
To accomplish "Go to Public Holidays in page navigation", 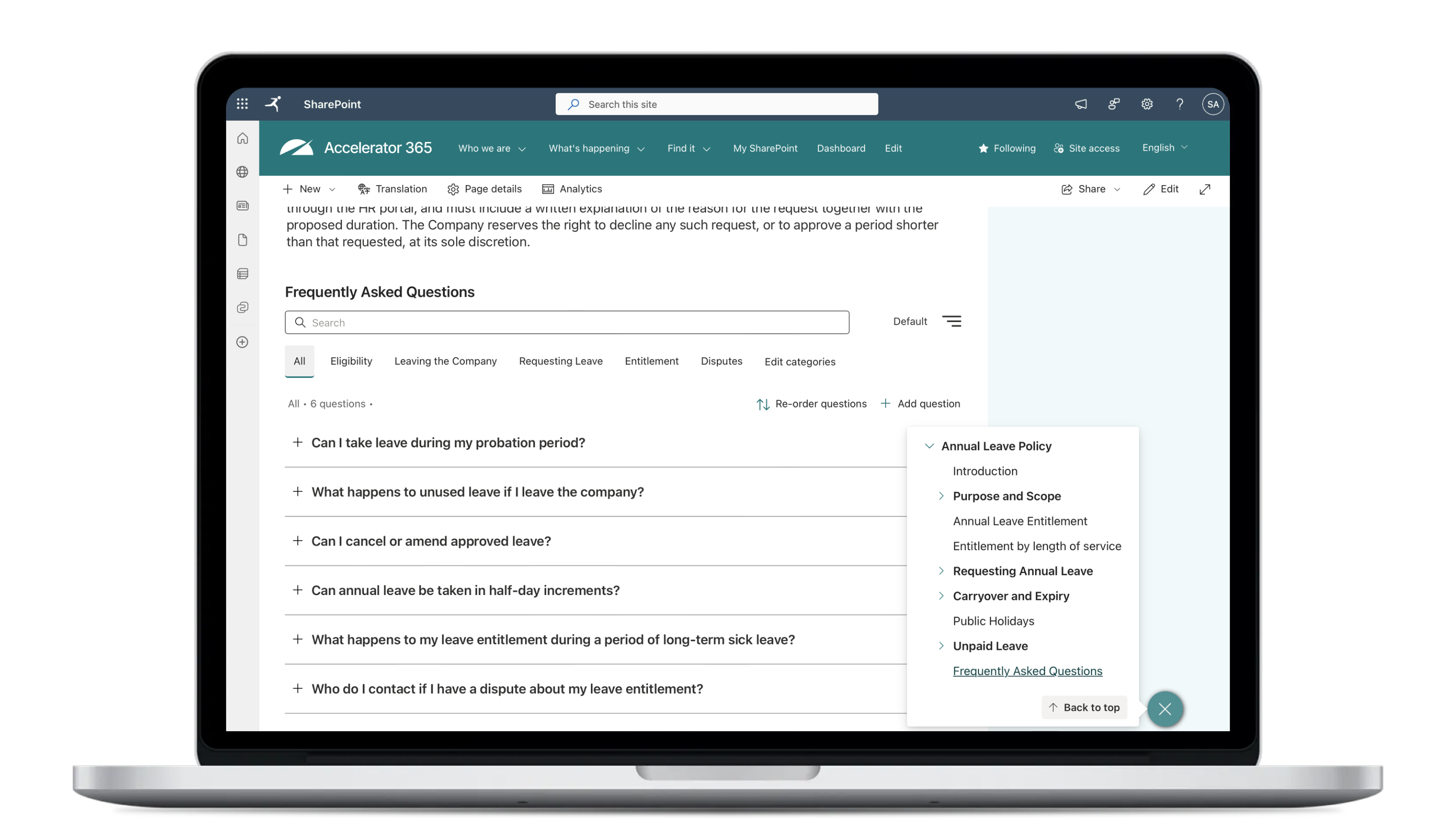I will (x=993, y=621).
